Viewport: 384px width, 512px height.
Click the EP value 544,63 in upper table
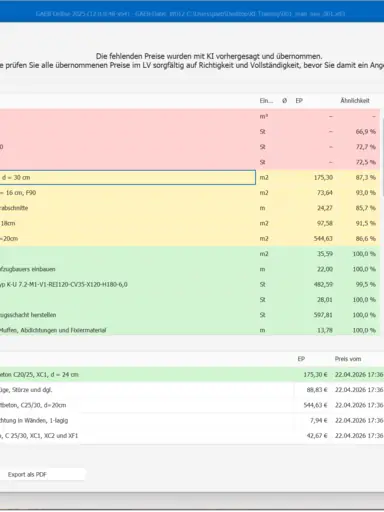coord(323,239)
